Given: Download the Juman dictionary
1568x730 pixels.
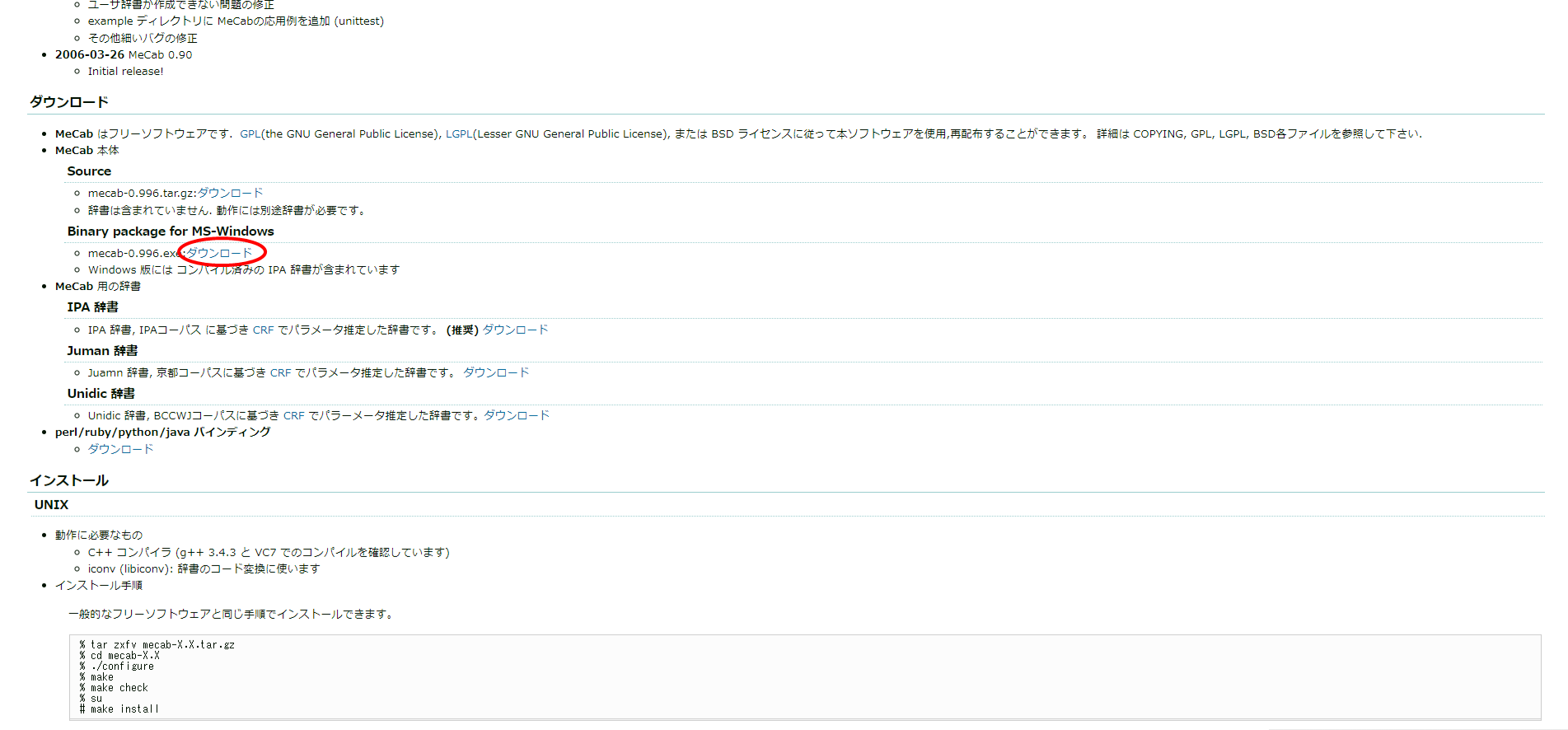Looking at the screenshot, I should pyautogui.click(x=496, y=372).
